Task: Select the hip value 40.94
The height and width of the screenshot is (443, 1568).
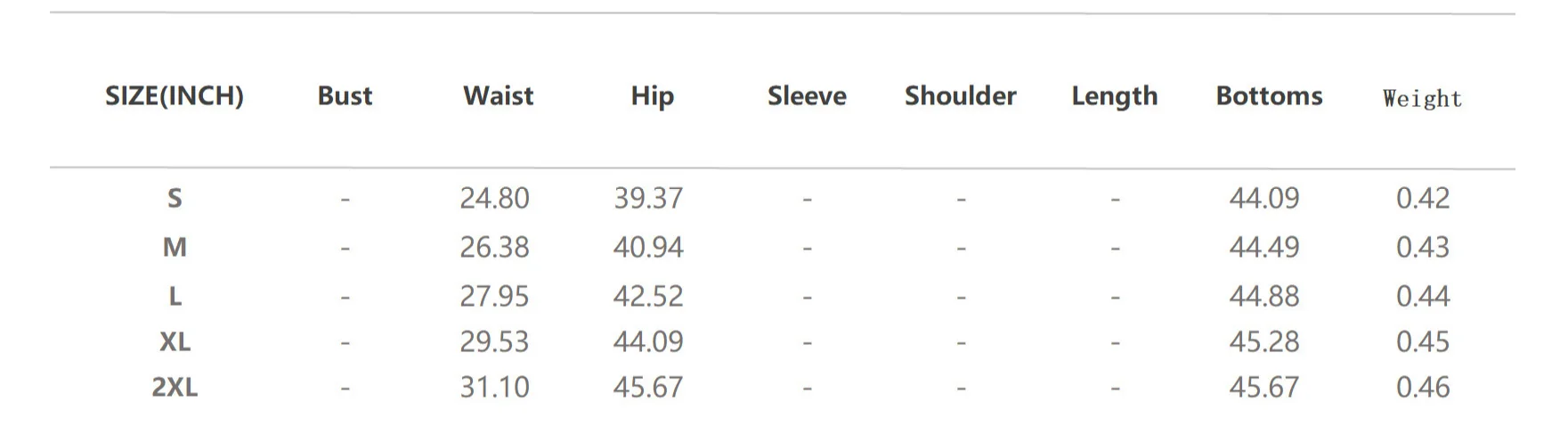Action: tap(648, 247)
